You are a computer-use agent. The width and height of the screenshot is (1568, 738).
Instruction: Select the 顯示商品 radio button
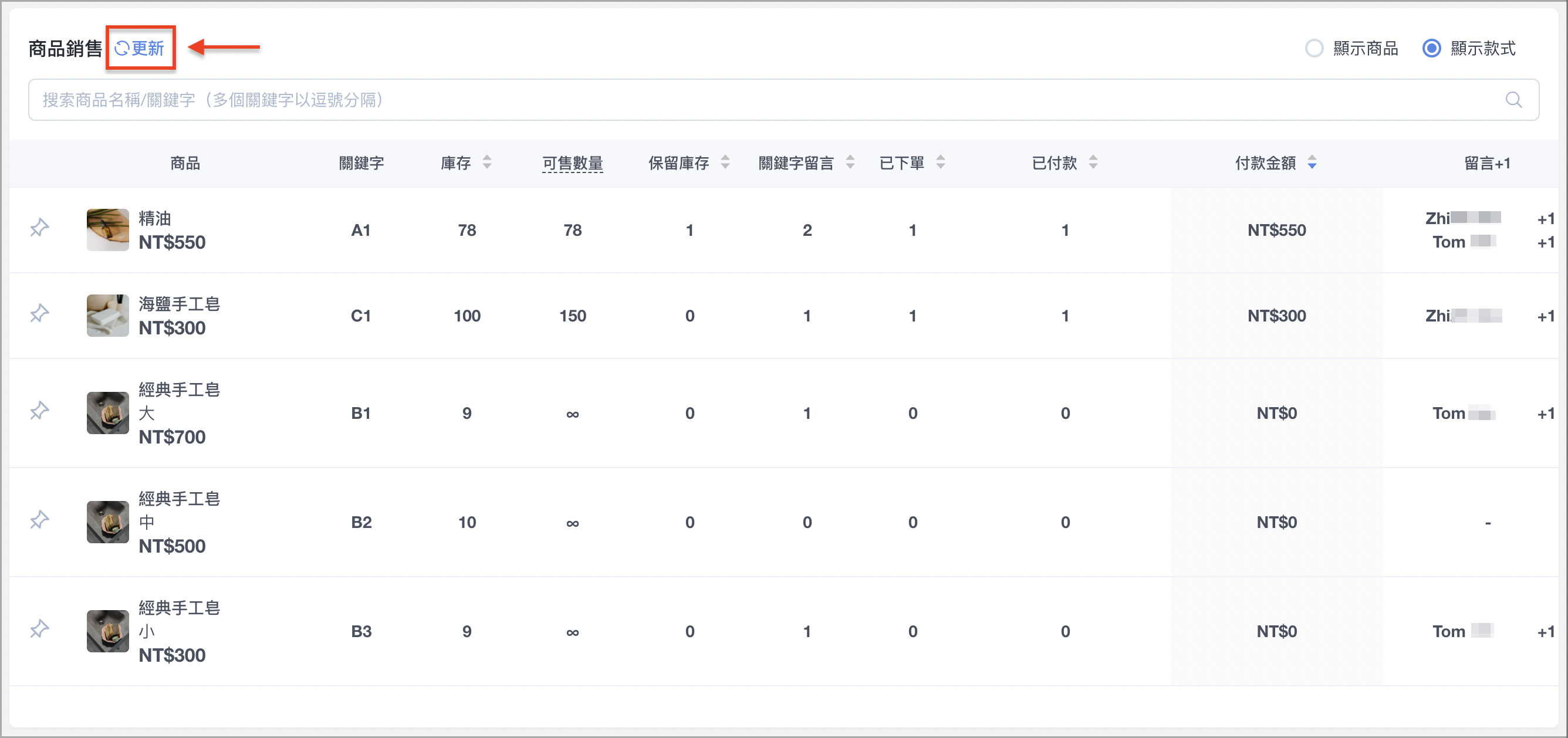1314,48
